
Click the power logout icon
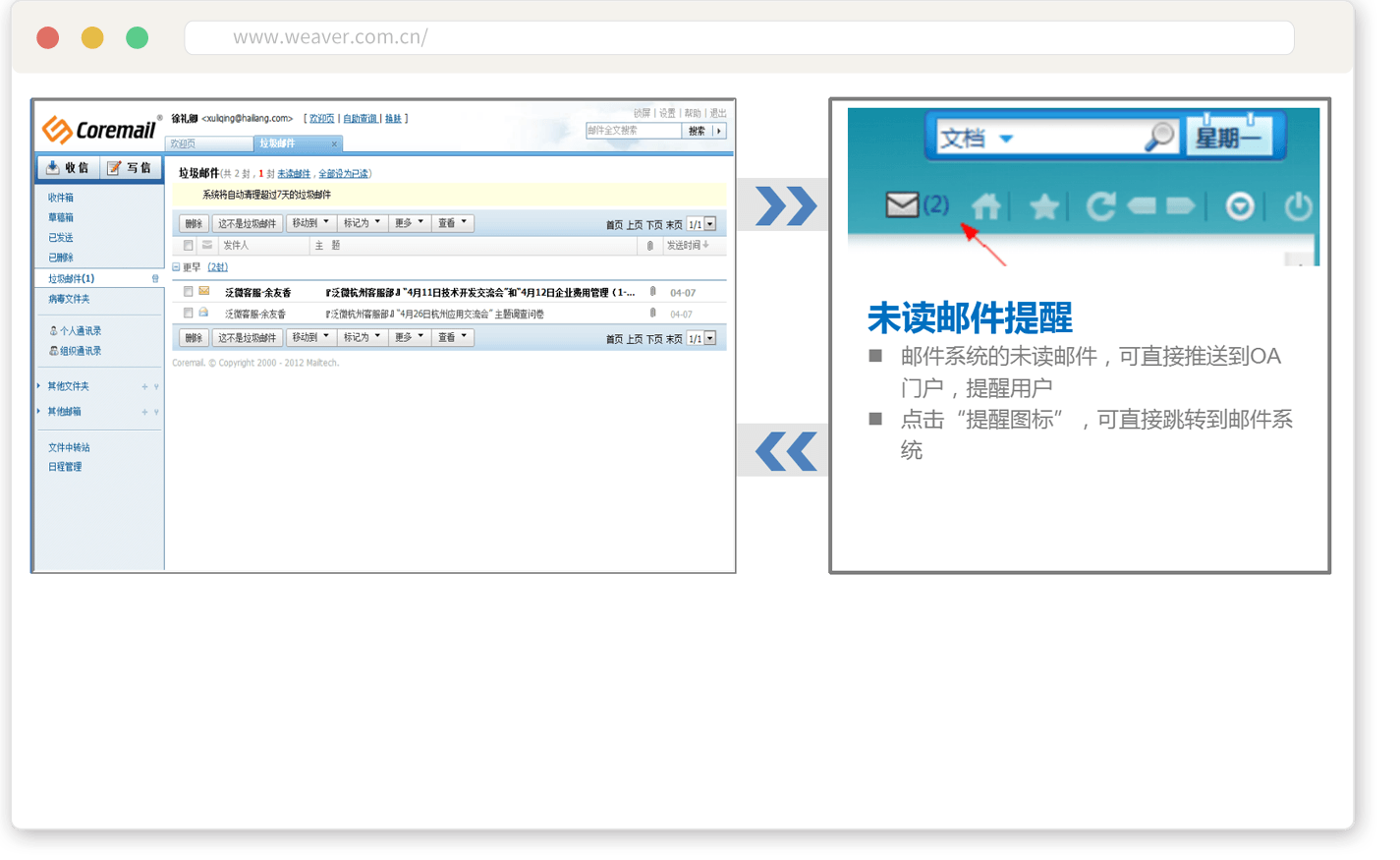point(1298,206)
